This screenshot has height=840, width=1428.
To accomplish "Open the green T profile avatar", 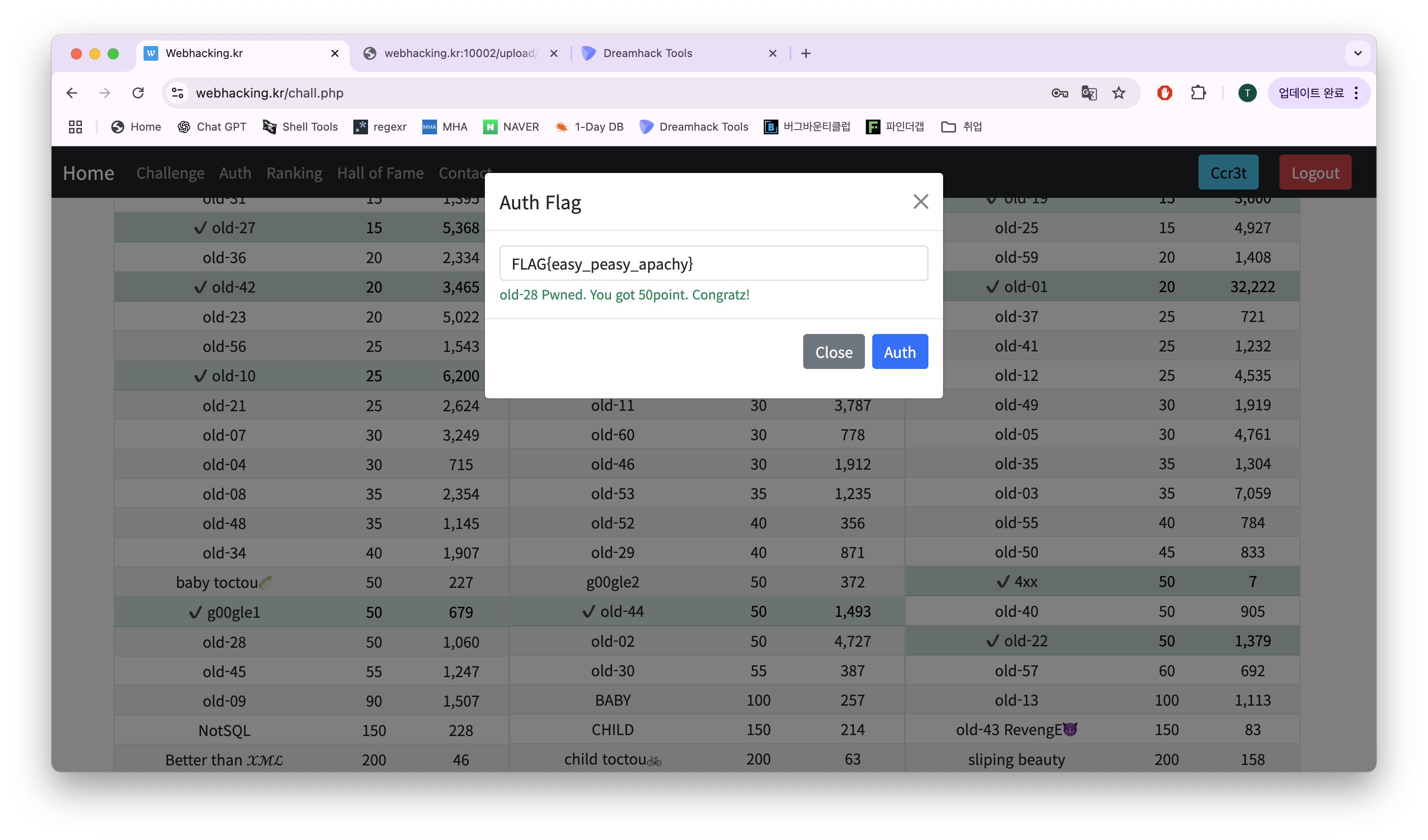I will coord(1247,93).
